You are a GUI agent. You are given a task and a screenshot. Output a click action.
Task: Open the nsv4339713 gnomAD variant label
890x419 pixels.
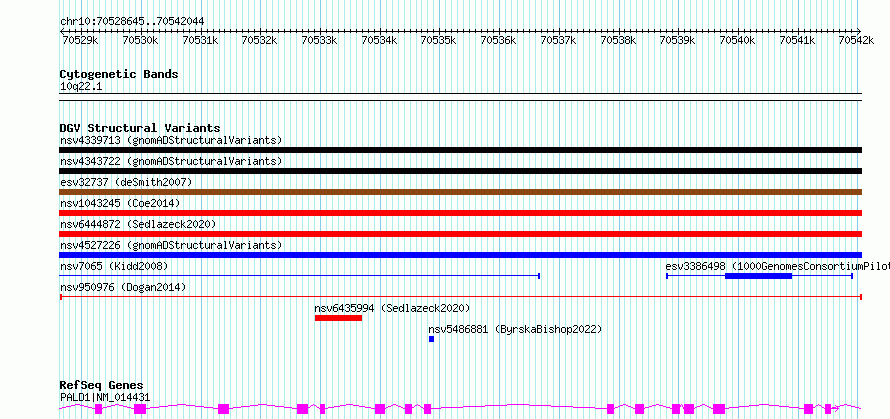171,140
